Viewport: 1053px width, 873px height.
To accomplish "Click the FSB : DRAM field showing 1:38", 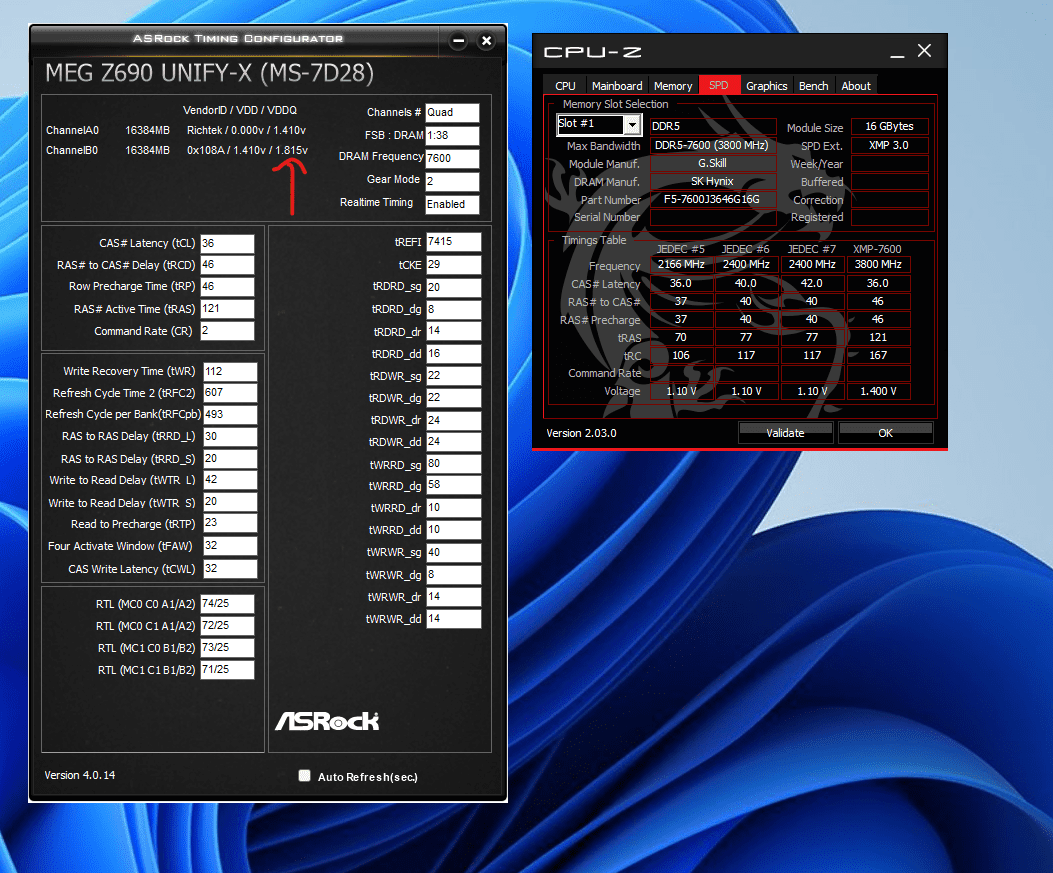I will point(452,135).
